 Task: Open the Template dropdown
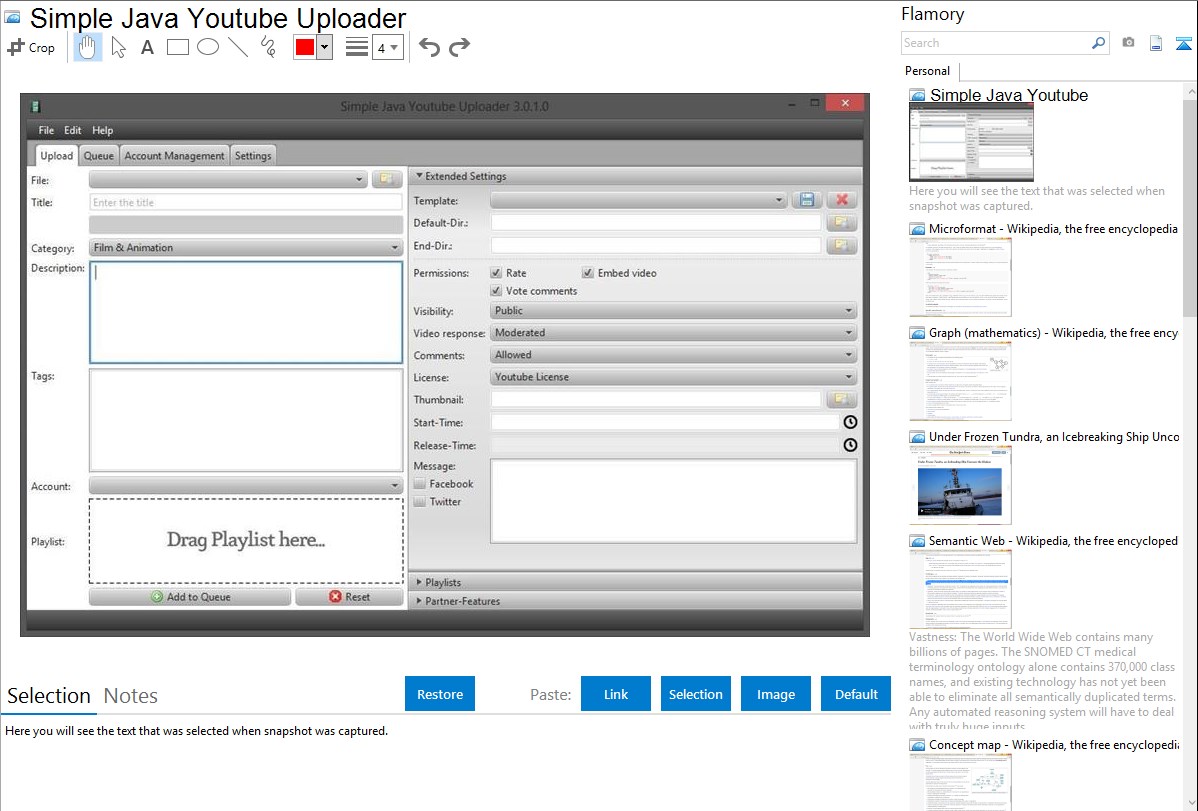tap(639, 200)
